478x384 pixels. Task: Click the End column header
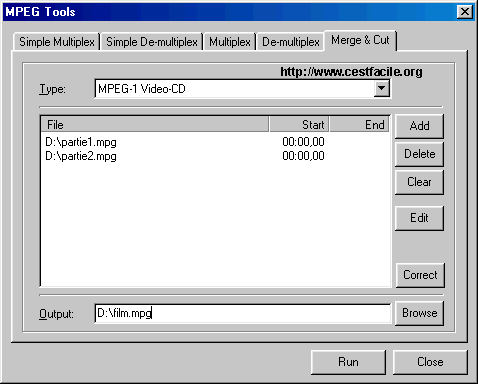tap(359, 125)
